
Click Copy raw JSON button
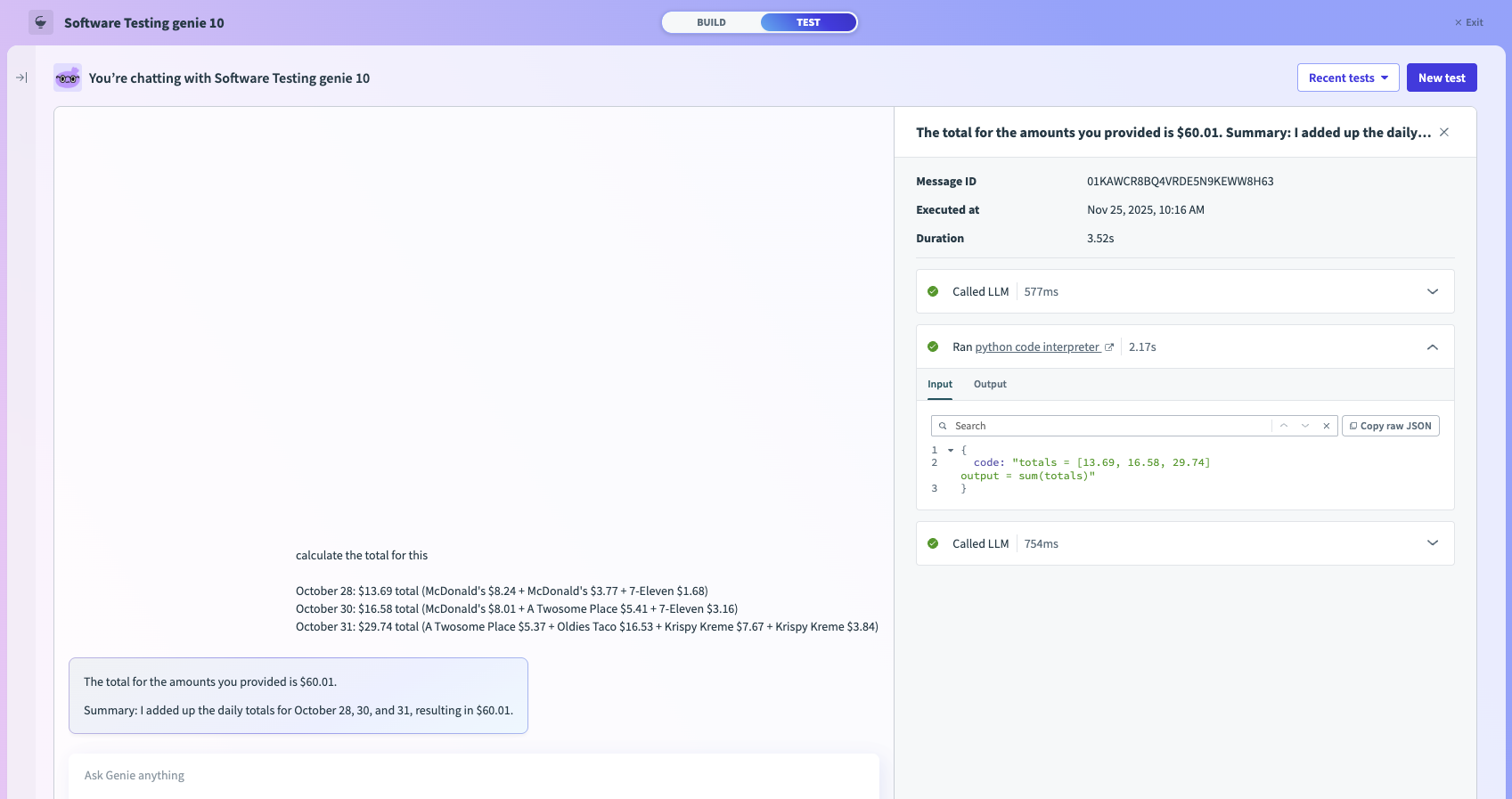pyautogui.click(x=1391, y=426)
